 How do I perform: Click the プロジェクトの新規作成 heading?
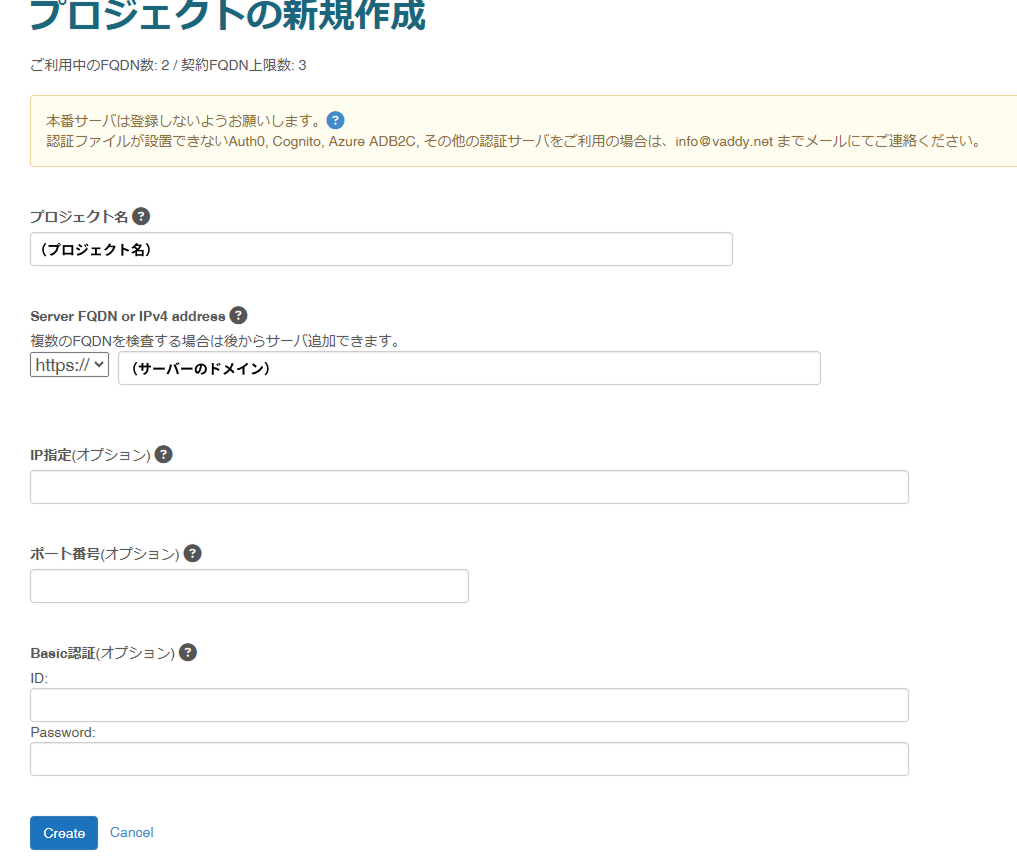(x=228, y=14)
